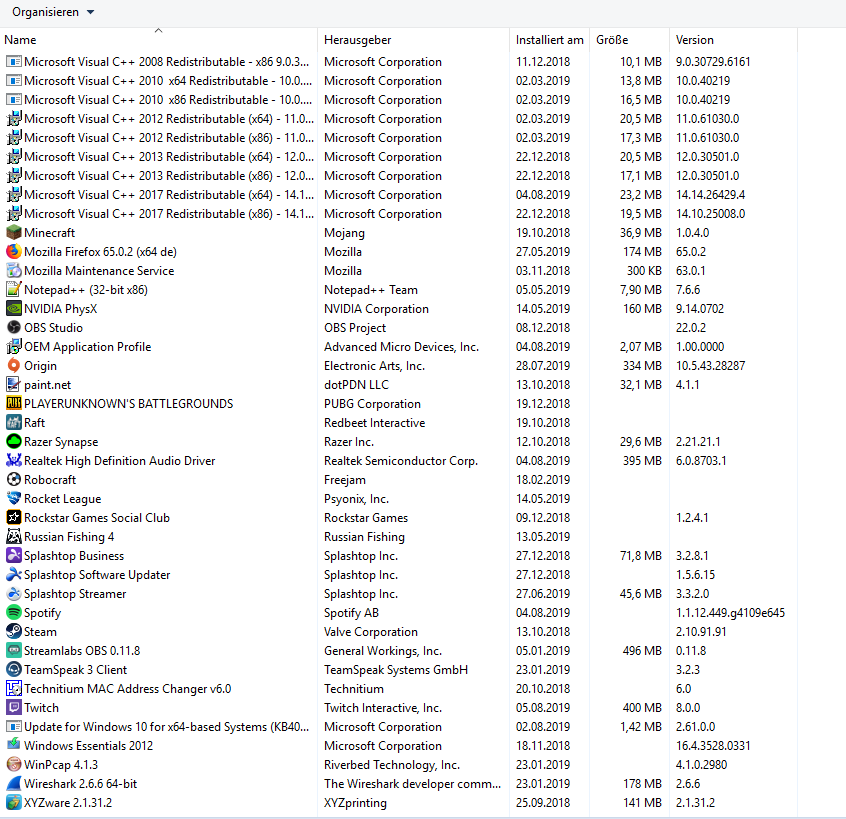Click install date 25.09.2018

click(543, 802)
